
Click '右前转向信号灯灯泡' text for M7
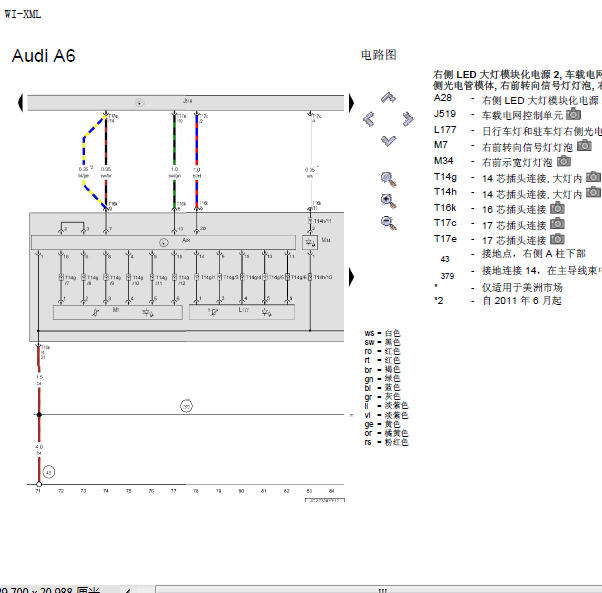click(527, 147)
